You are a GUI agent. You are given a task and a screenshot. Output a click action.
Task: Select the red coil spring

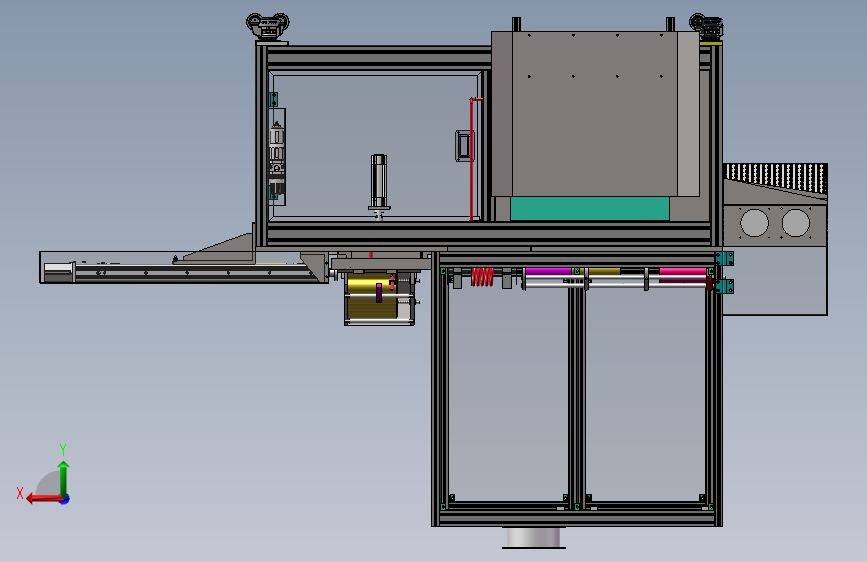click(x=482, y=277)
